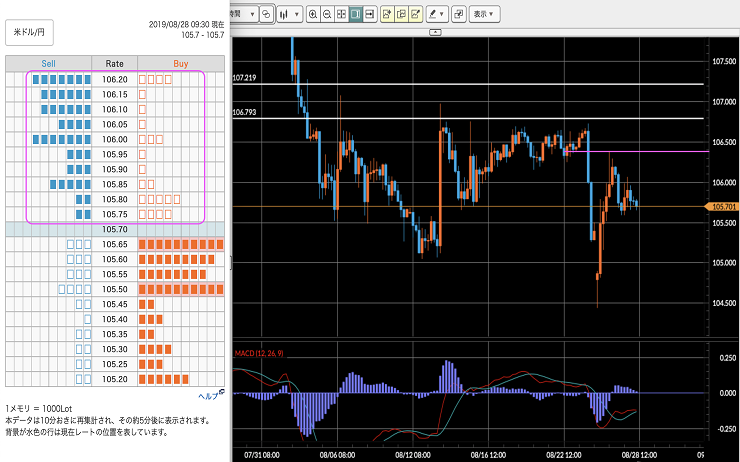Image resolution: width=740 pixels, height=462 pixels.
Task: Click the Buy column header
Action: [181, 63]
